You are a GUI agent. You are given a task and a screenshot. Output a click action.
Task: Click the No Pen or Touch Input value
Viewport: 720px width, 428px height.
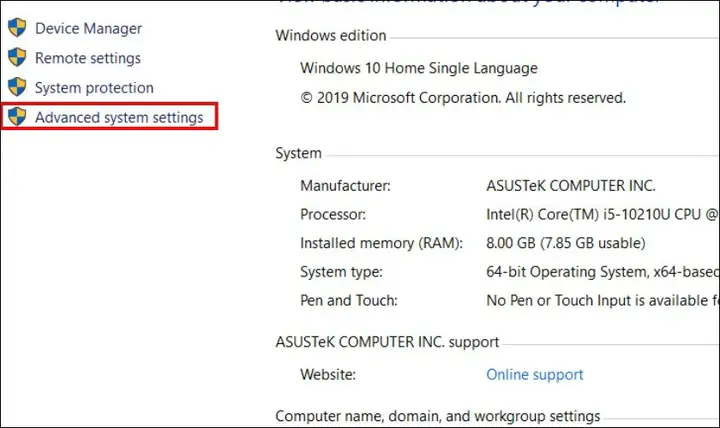tap(602, 300)
